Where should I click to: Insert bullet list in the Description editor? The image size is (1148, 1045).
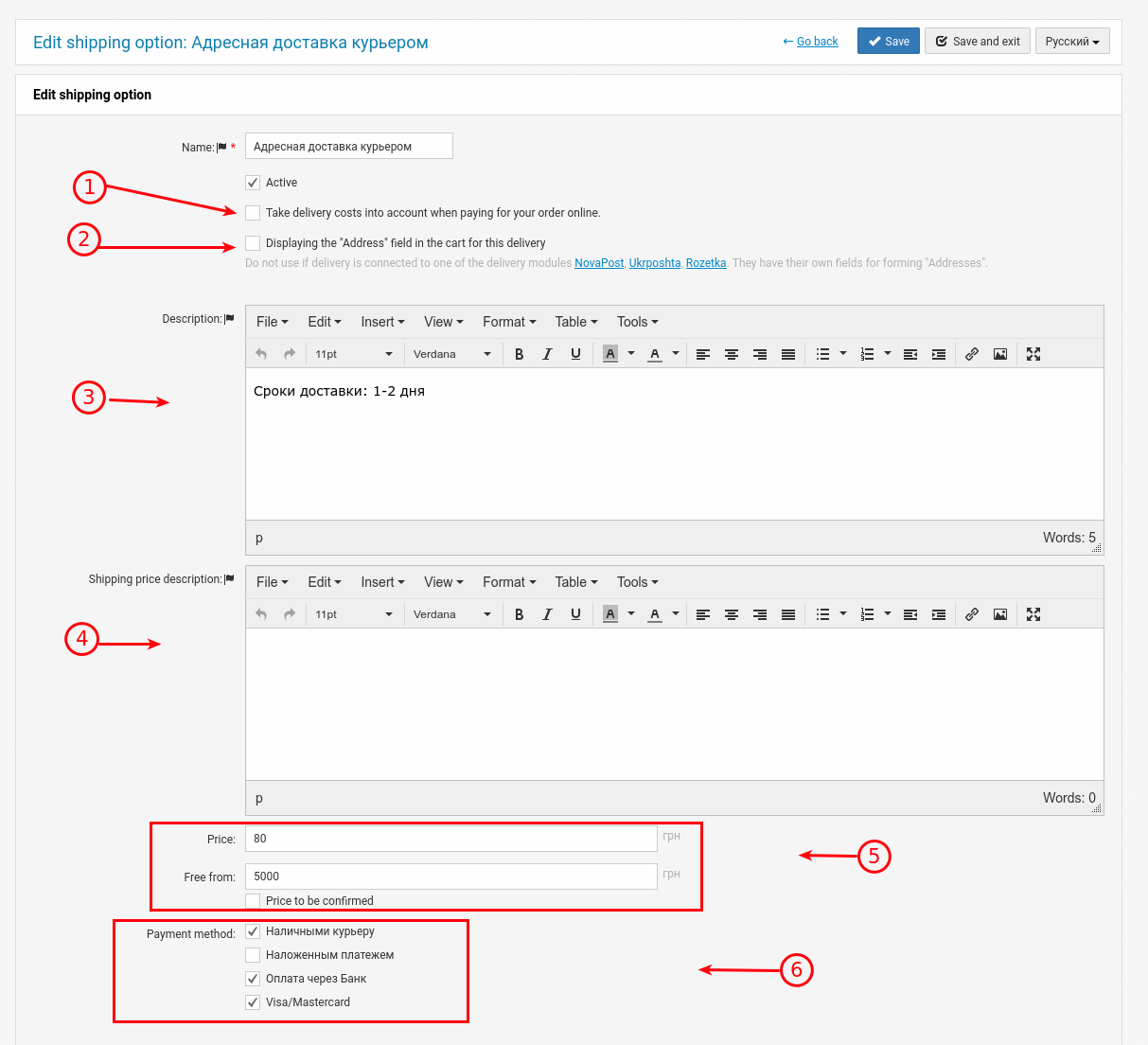(823, 354)
